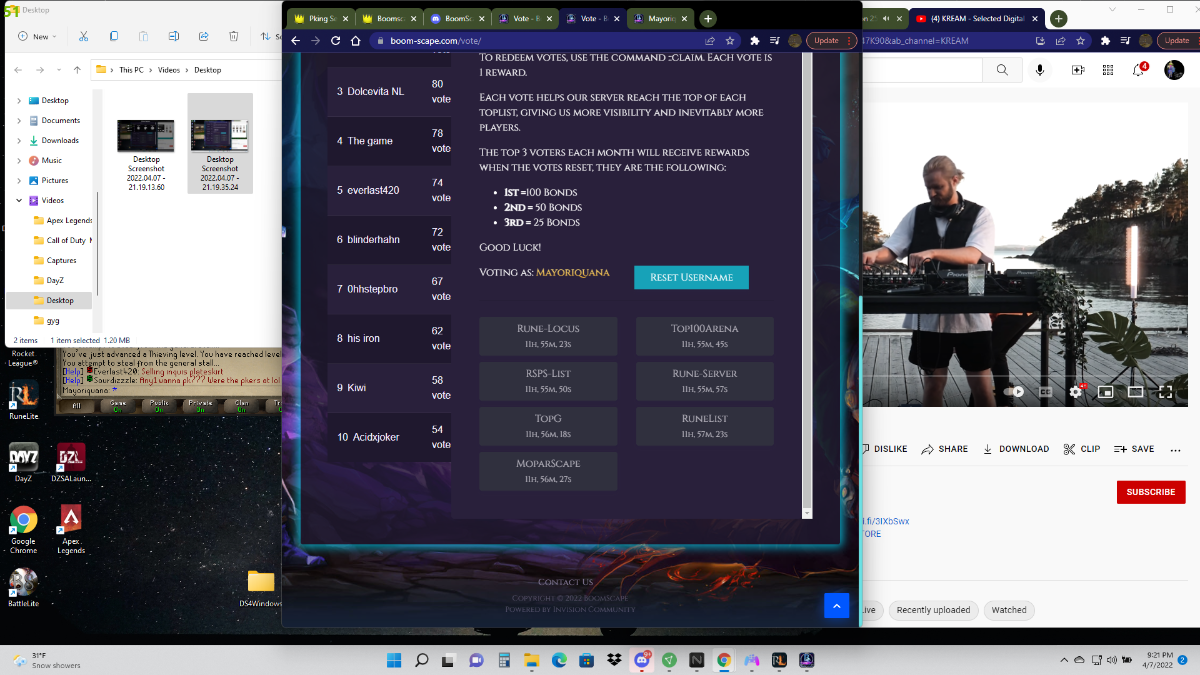The height and width of the screenshot is (675, 1200).
Task: Select Recently uploaded chip on YouTube
Action: (933, 610)
